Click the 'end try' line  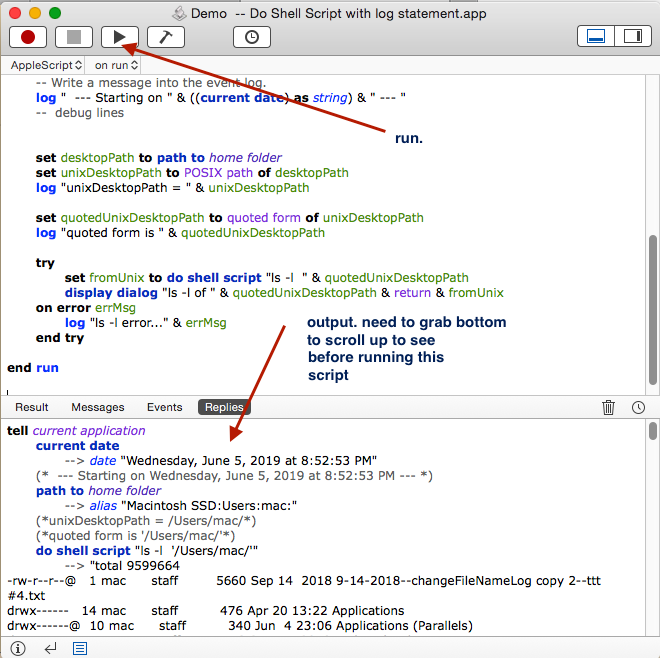60,338
